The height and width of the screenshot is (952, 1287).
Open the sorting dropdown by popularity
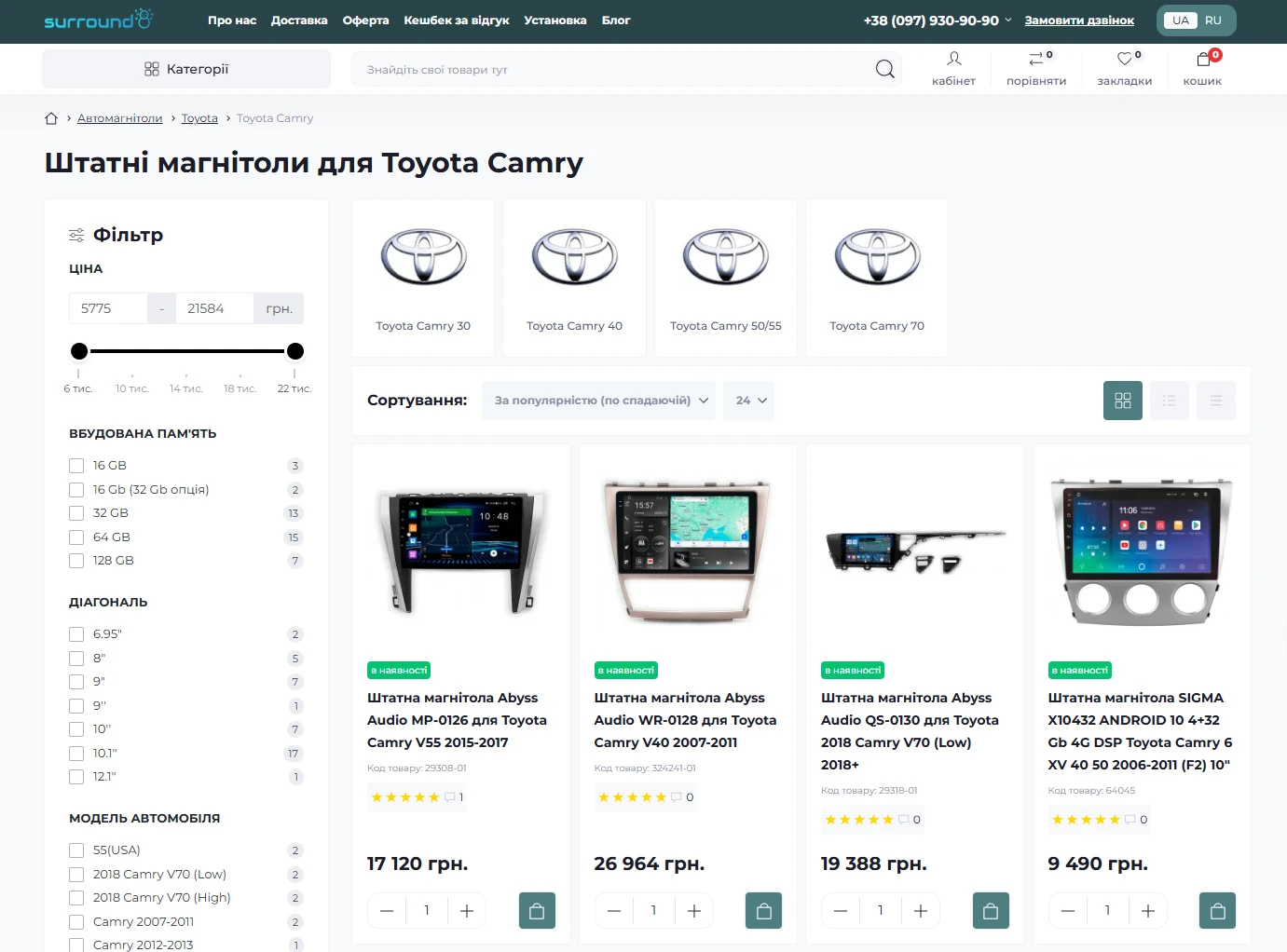(598, 401)
